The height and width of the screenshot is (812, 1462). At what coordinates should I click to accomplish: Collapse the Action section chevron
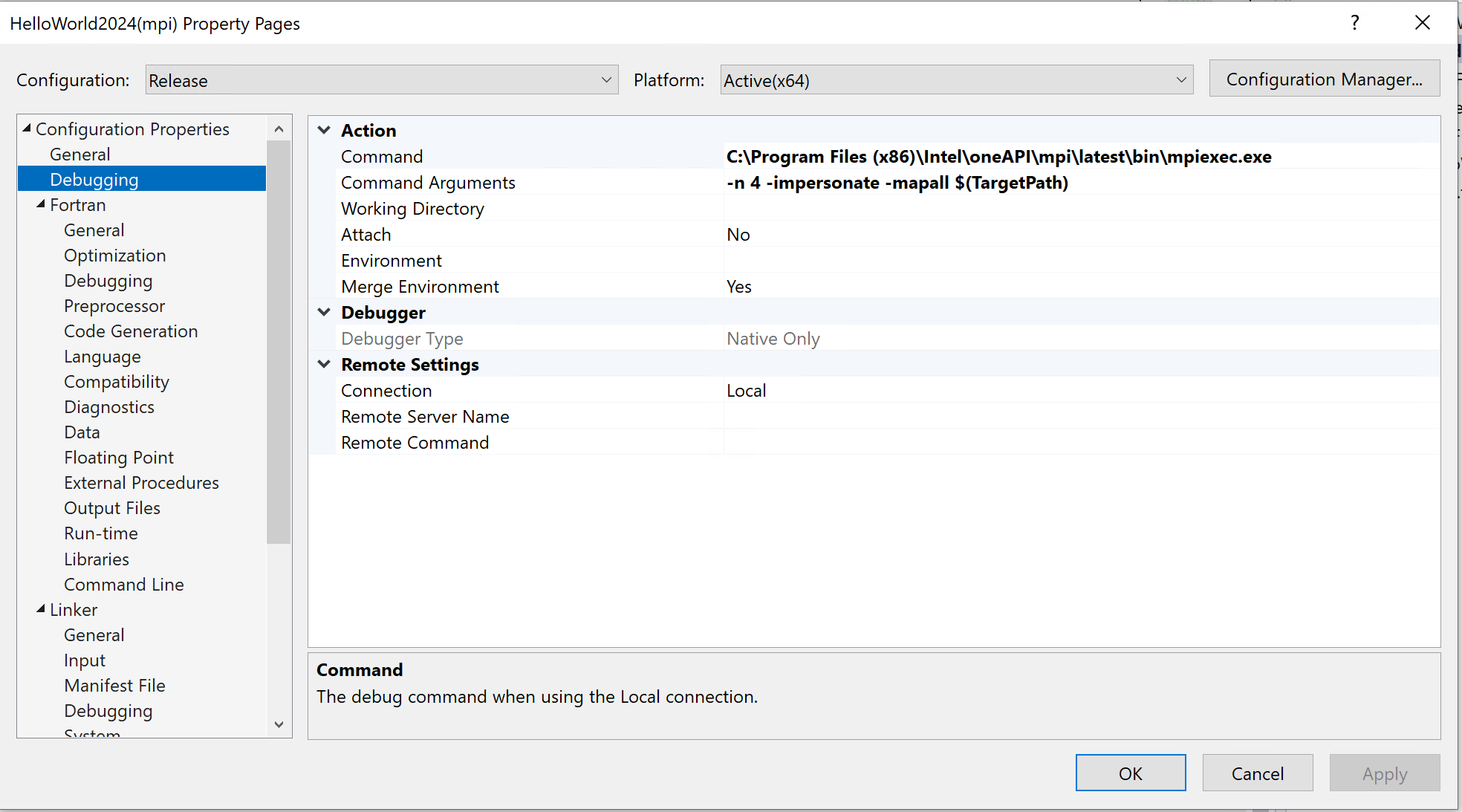tap(324, 130)
